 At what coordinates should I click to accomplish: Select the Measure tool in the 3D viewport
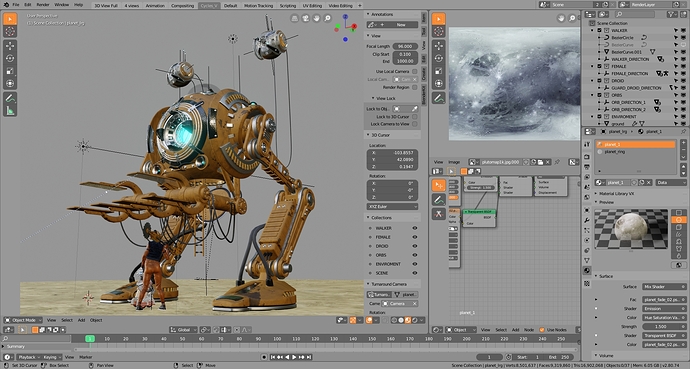click(10, 110)
